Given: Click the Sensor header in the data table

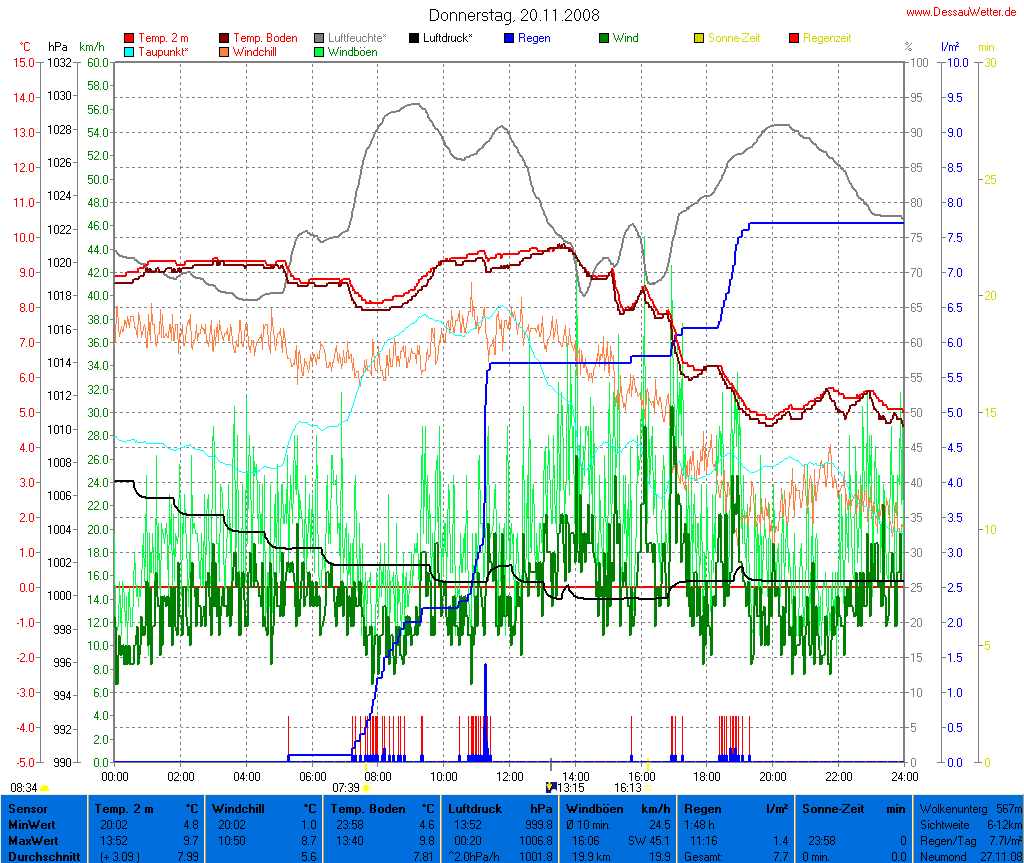Looking at the screenshot, I should click(x=27, y=808).
